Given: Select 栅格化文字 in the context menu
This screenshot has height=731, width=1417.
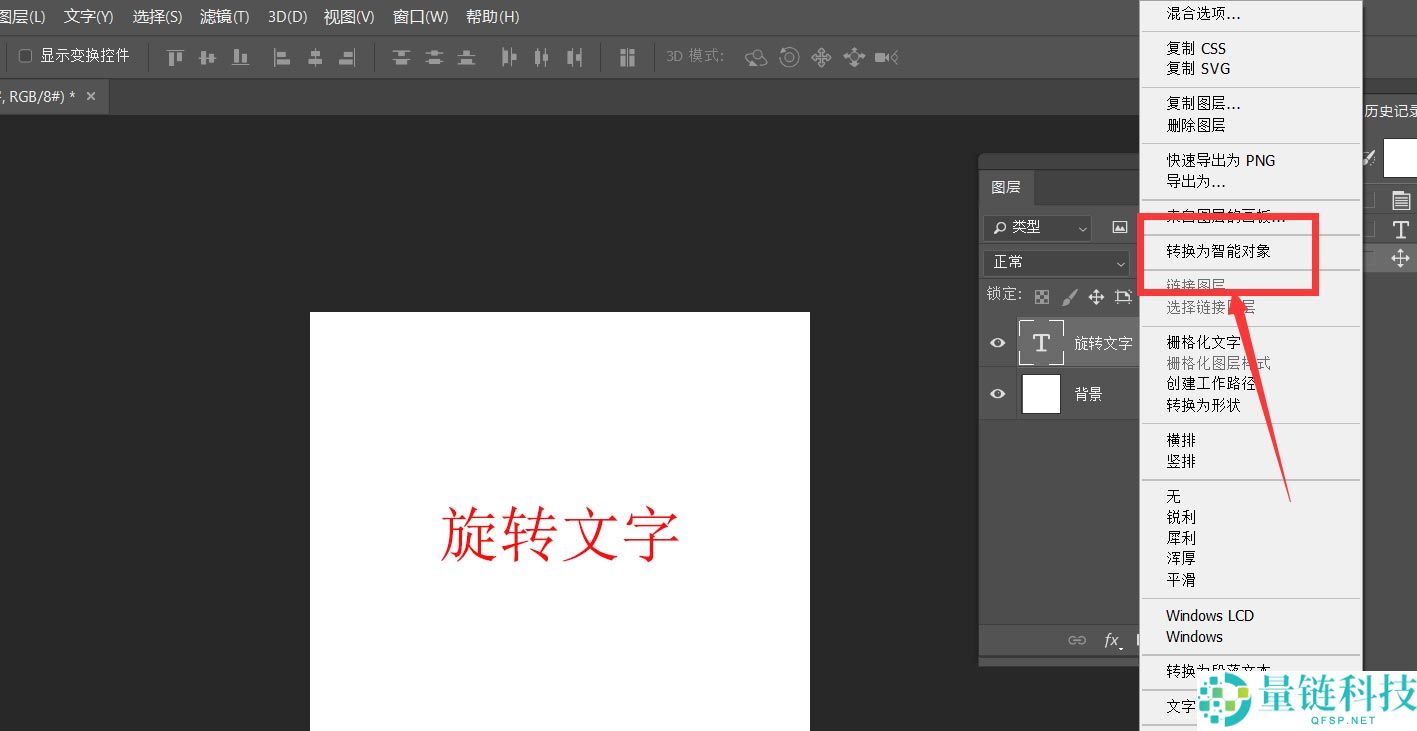Looking at the screenshot, I should point(1203,342).
